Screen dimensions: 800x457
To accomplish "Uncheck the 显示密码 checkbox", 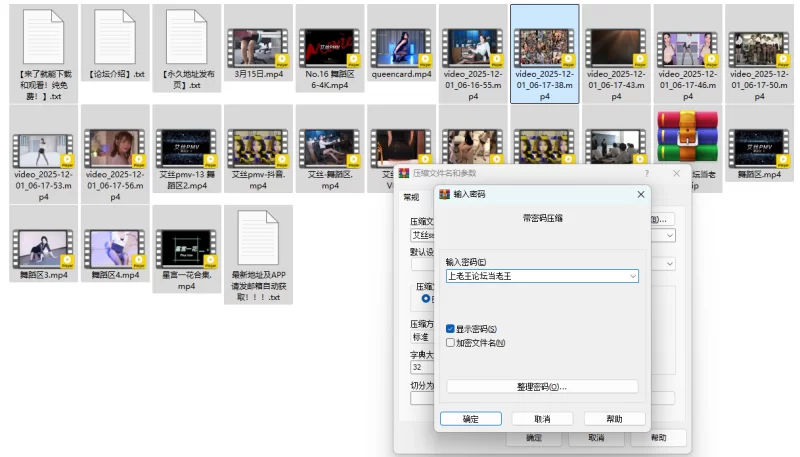I will click(x=451, y=328).
